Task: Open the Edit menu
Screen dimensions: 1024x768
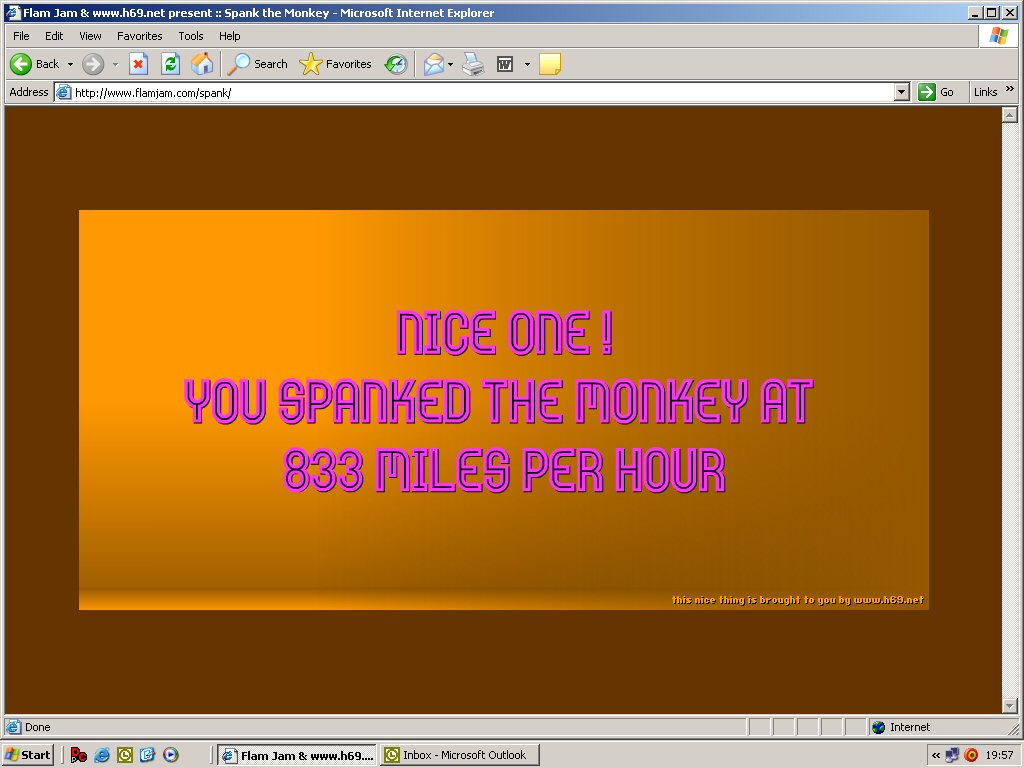Action: click(x=54, y=36)
